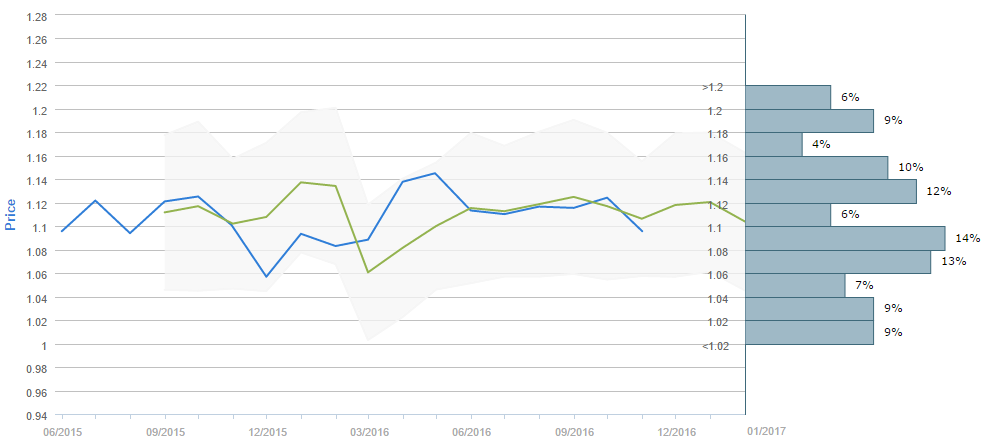
Task: Select the 0.94 y-axis value label
Action: coord(37,416)
